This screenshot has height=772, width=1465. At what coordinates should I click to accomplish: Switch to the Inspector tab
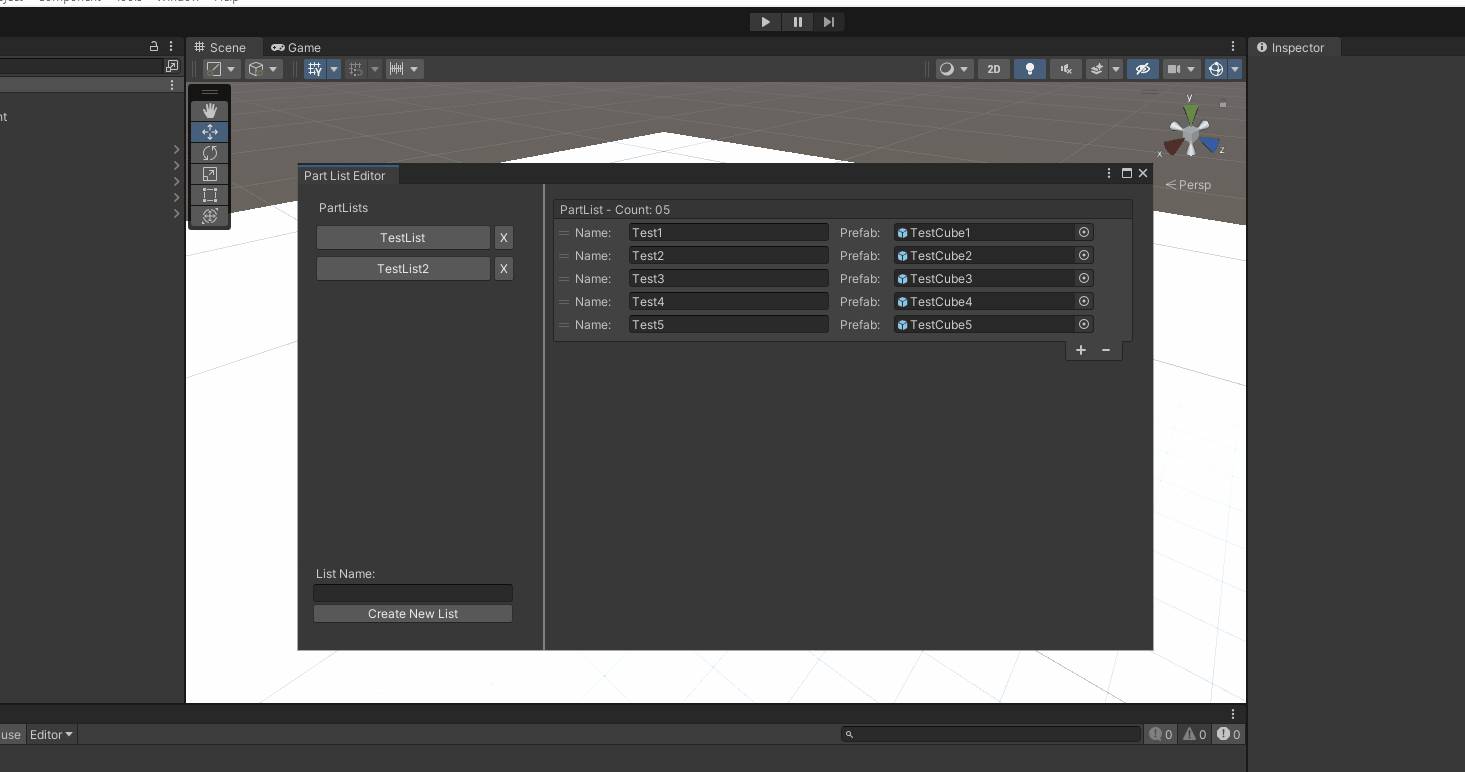(x=1295, y=47)
